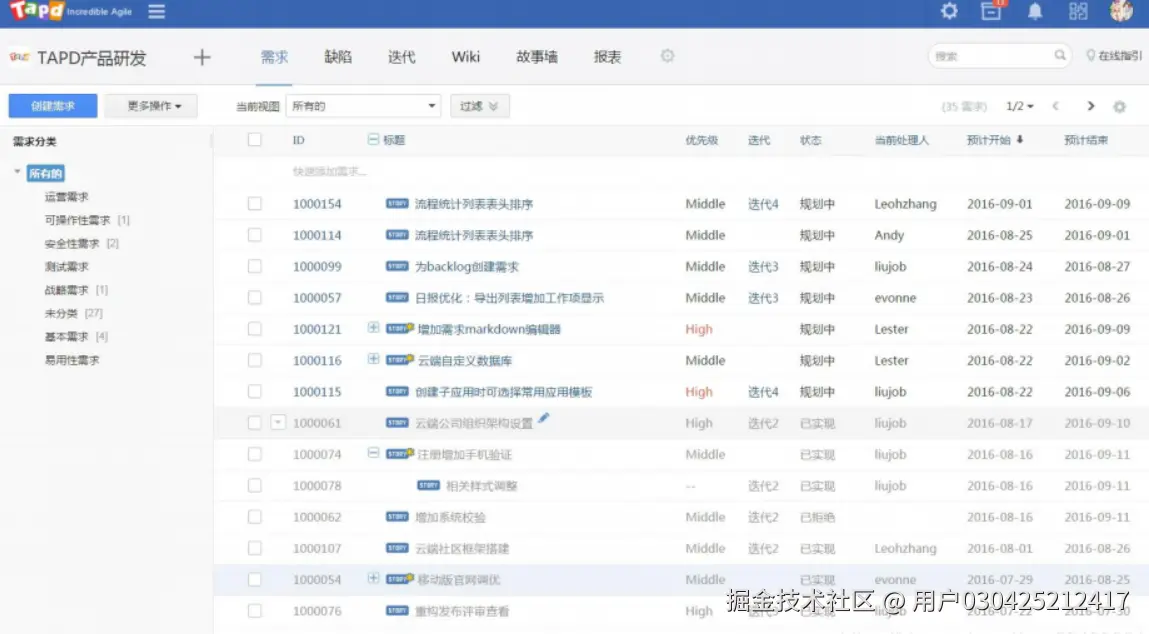Click story icon of row 1000115
Image resolution: width=1149 pixels, height=634 pixels.
tap(397, 391)
